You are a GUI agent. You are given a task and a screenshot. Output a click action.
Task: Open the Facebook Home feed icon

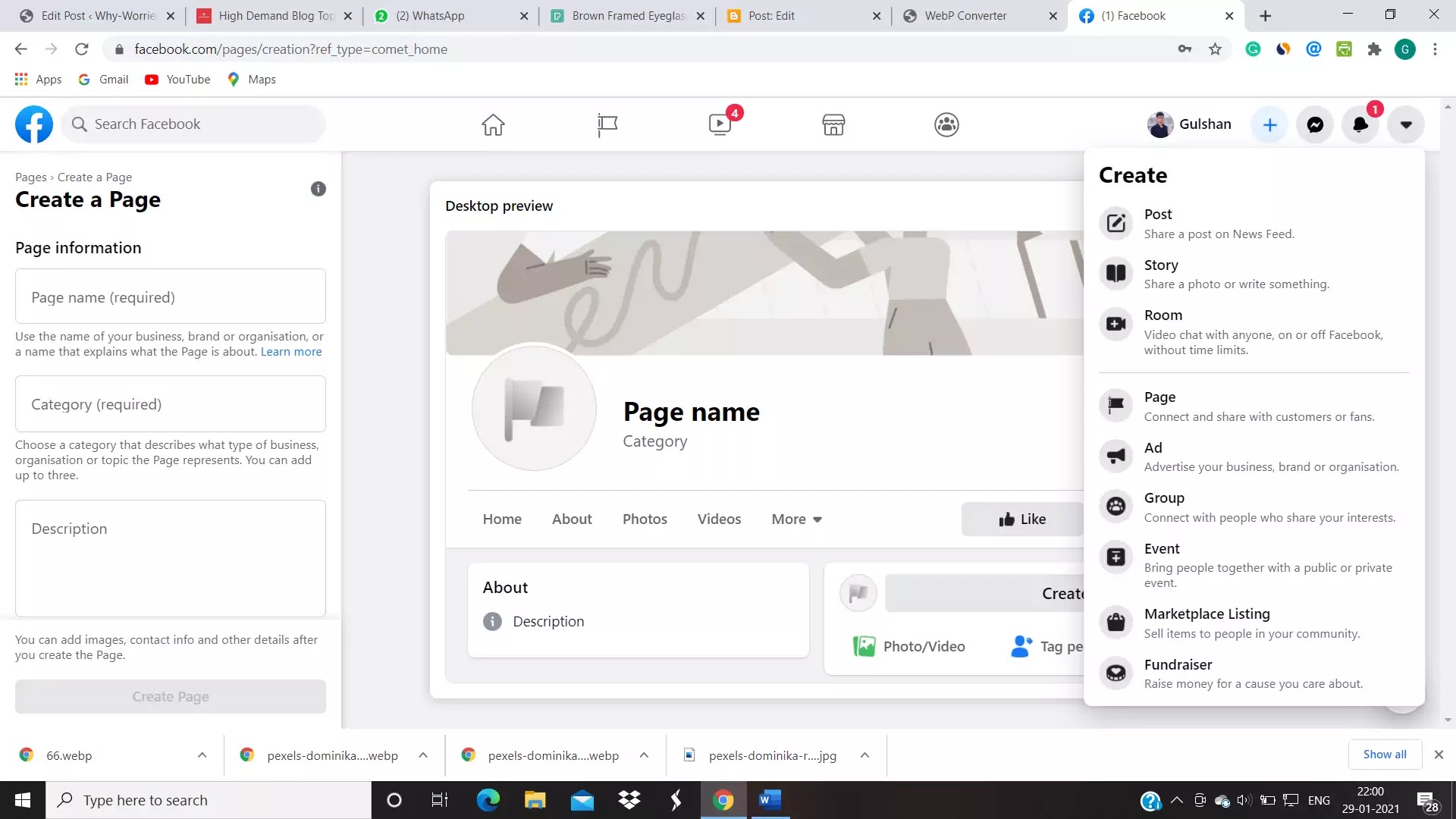click(493, 124)
